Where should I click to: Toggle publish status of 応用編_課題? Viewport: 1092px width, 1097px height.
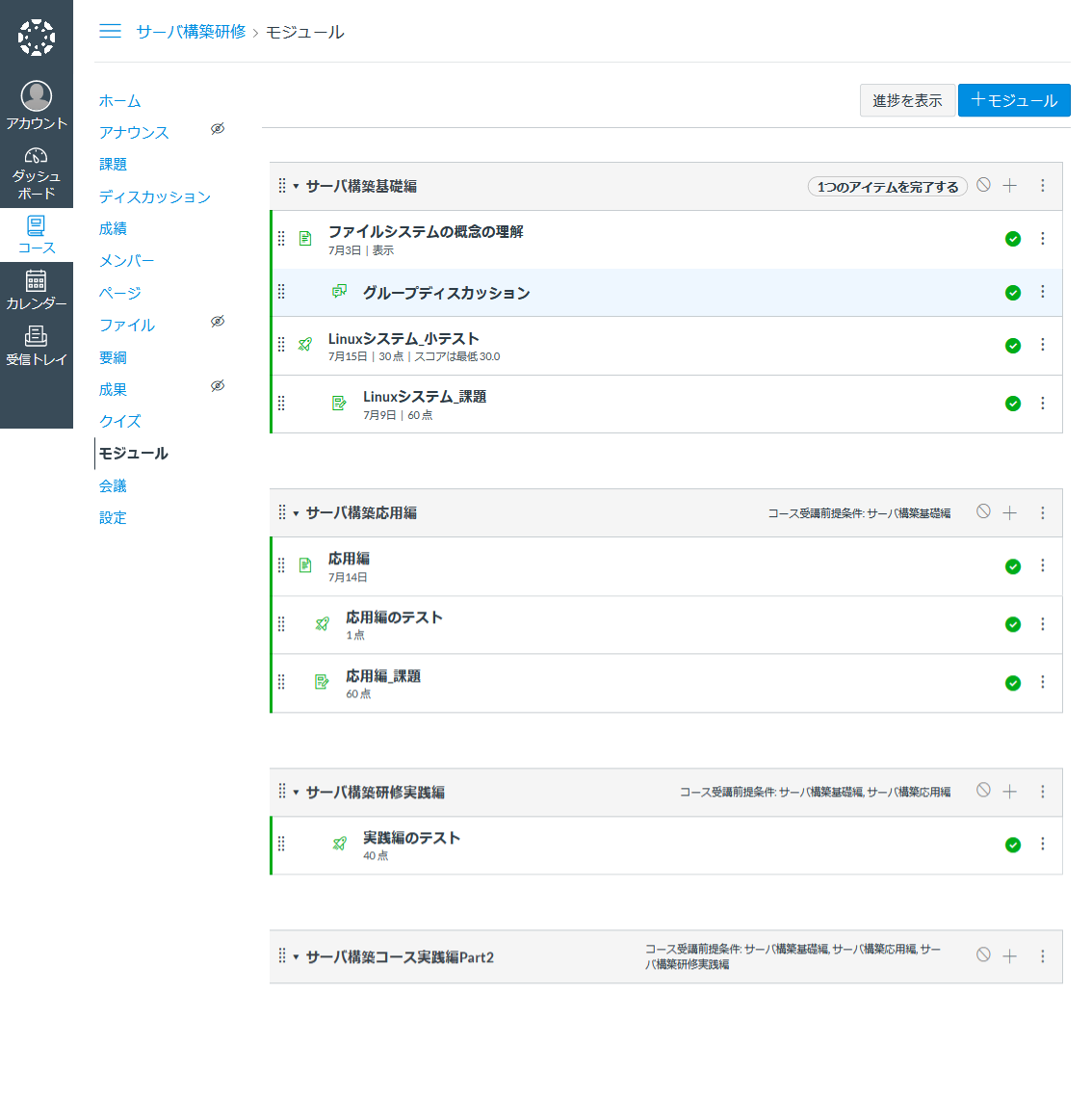pos(1012,683)
